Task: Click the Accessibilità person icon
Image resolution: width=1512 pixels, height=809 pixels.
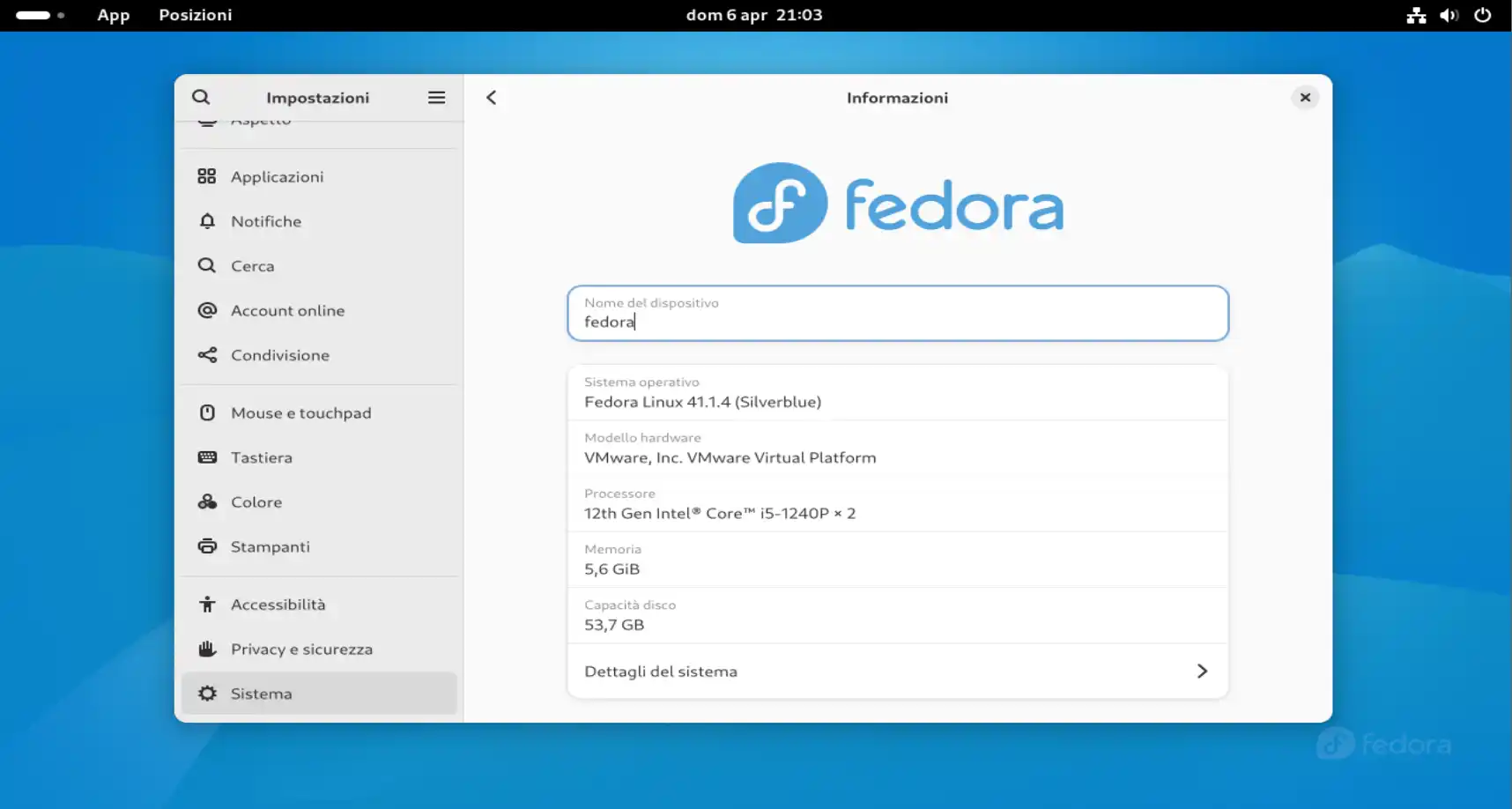Action: (207, 605)
